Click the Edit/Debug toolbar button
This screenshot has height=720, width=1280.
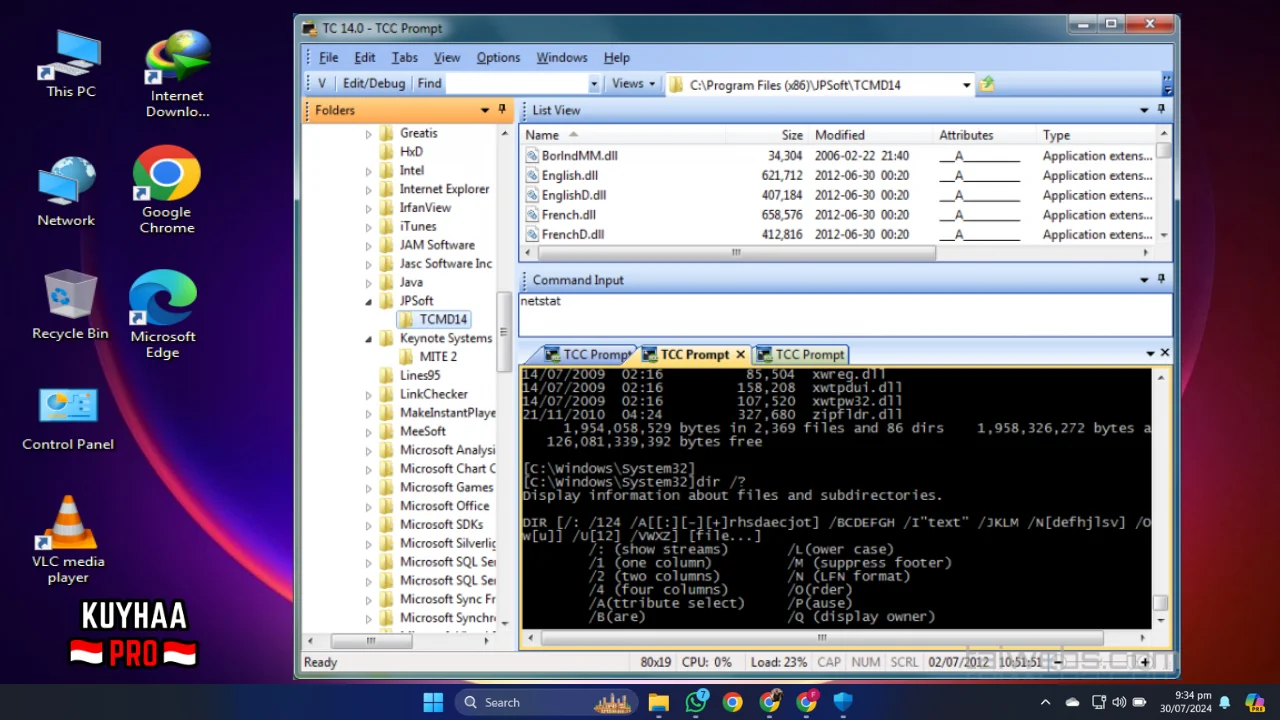pos(374,84)
